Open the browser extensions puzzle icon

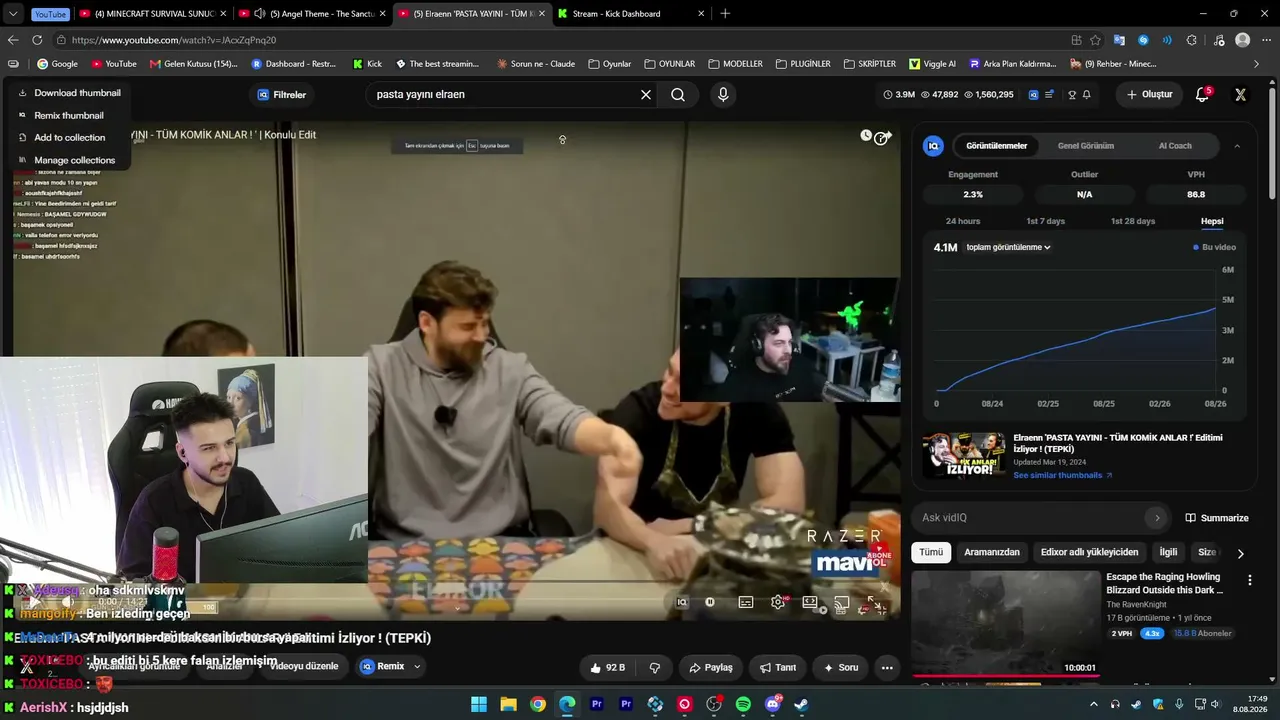tap(1191, 40)
